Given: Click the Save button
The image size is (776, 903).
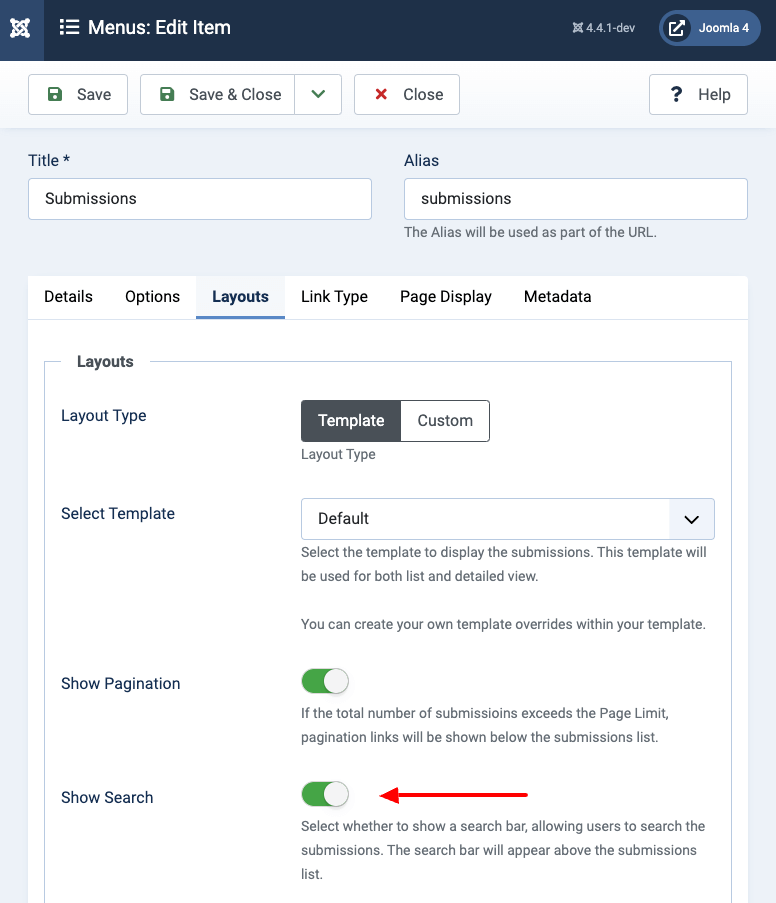Looking at the screenshot, I should [x=78, y=94].
